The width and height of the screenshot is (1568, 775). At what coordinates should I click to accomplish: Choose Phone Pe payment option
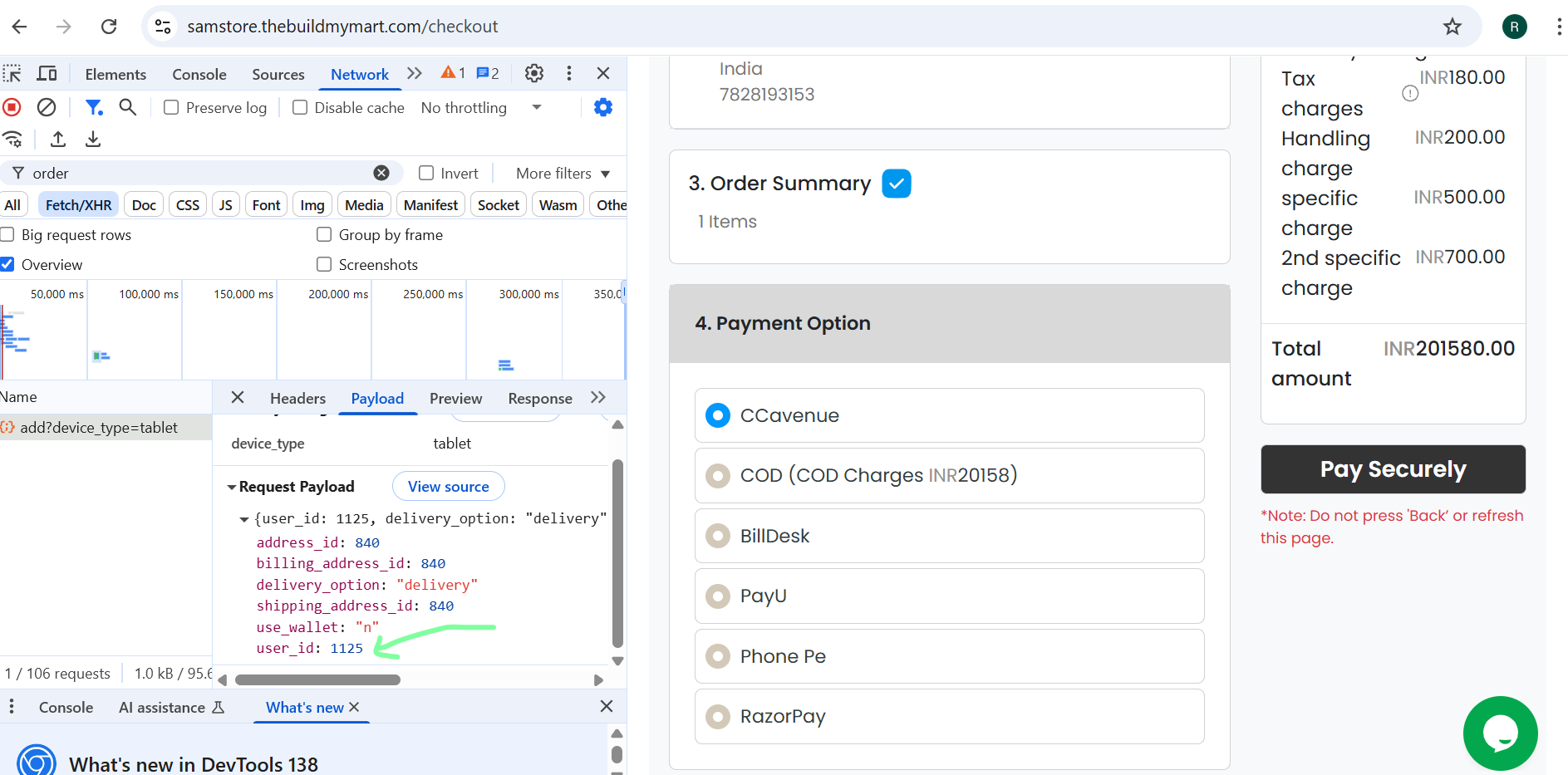coord(950,656)
